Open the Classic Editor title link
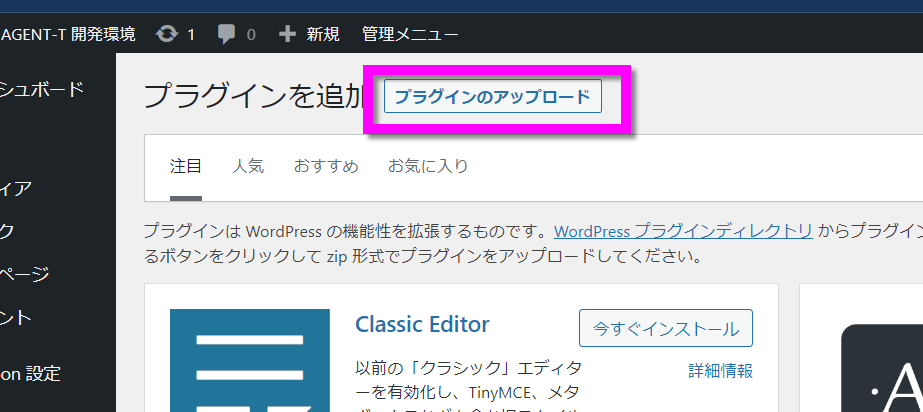The height and width of the screenshot is (412, 923). 422,325
